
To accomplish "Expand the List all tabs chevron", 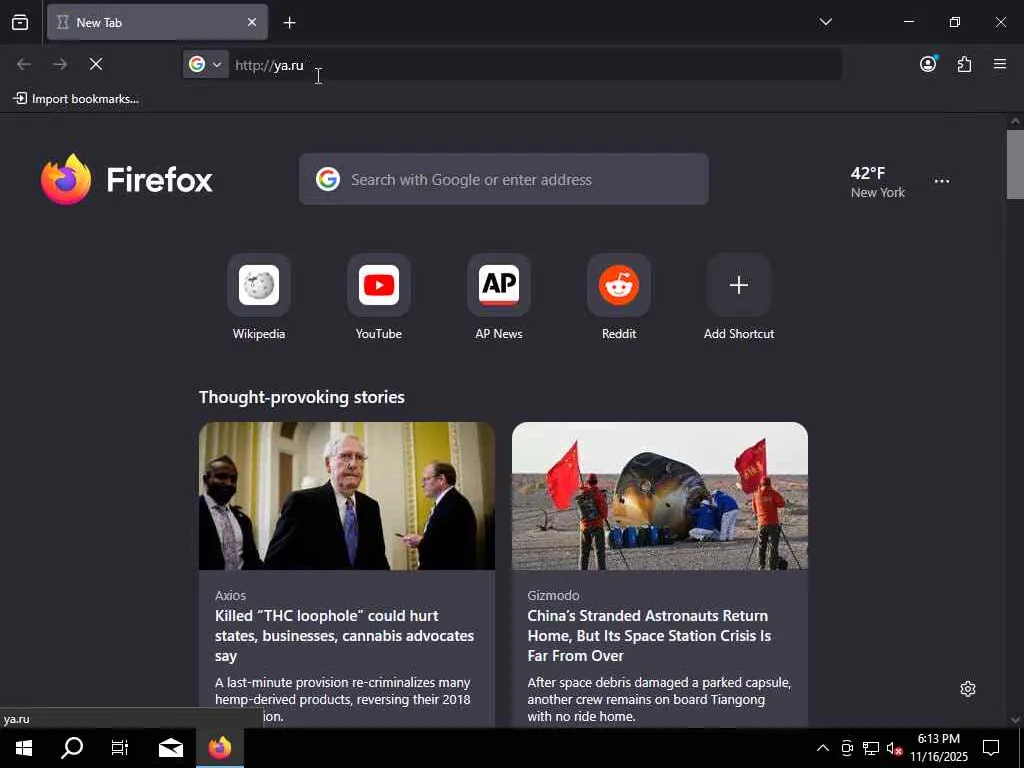I will 825,22.
